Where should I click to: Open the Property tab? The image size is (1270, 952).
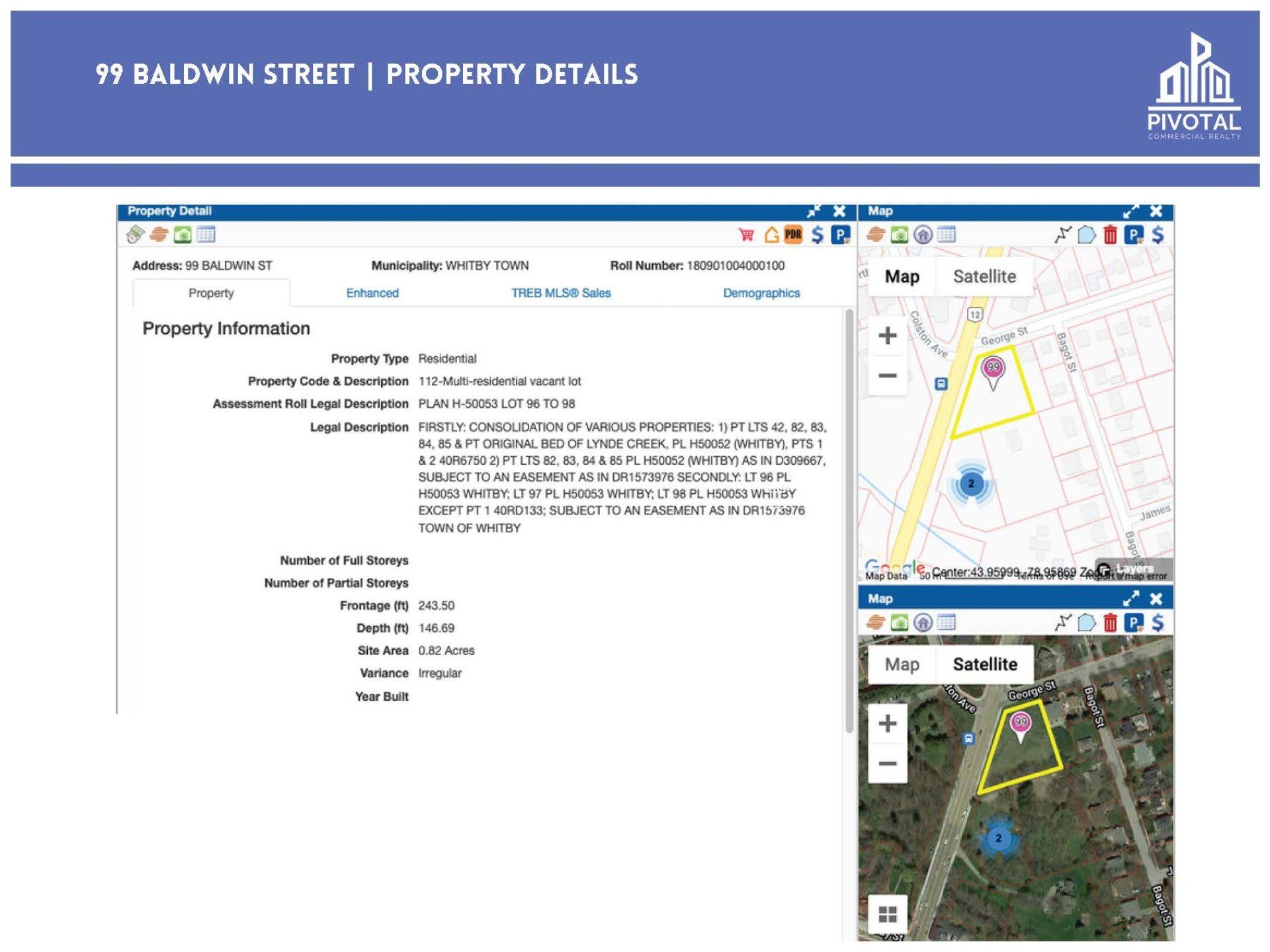211,293
